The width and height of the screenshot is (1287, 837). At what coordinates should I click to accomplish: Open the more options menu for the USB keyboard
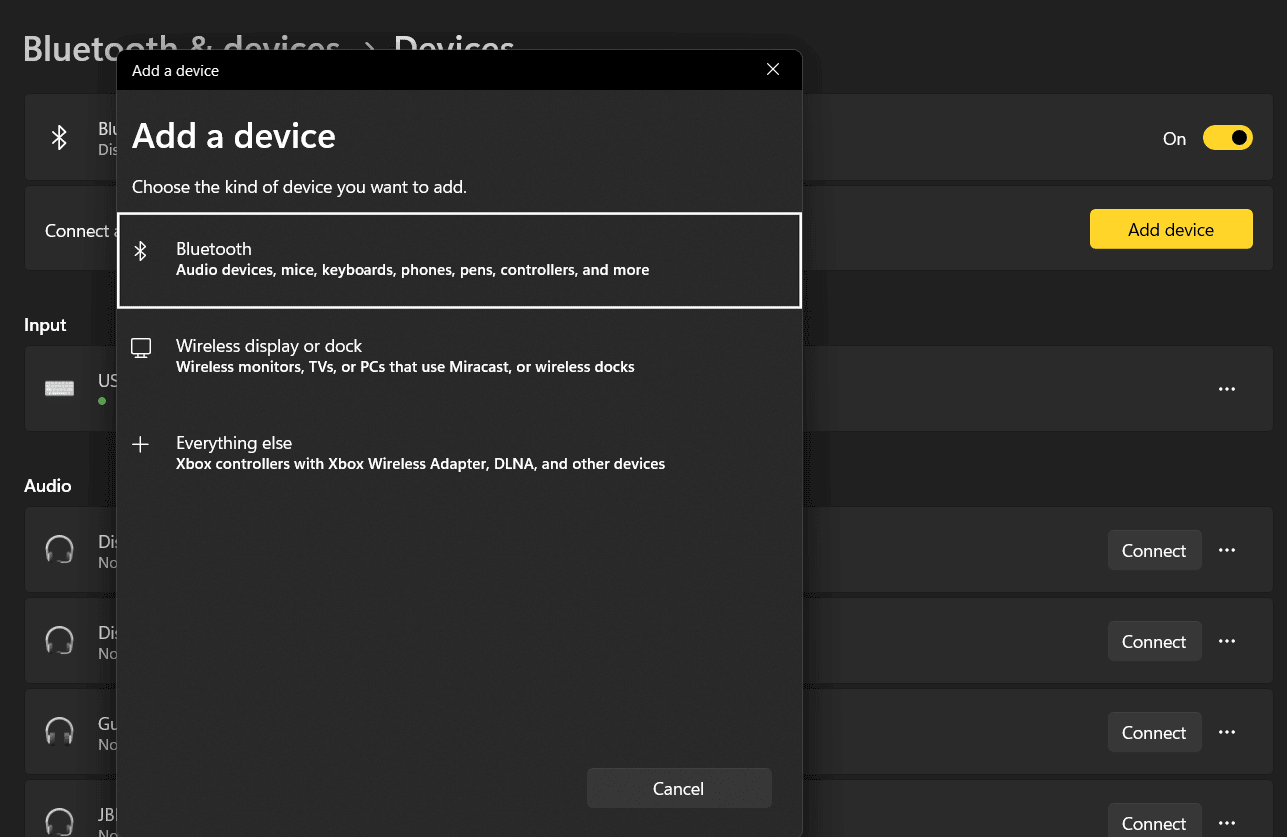click(1227, 388)
